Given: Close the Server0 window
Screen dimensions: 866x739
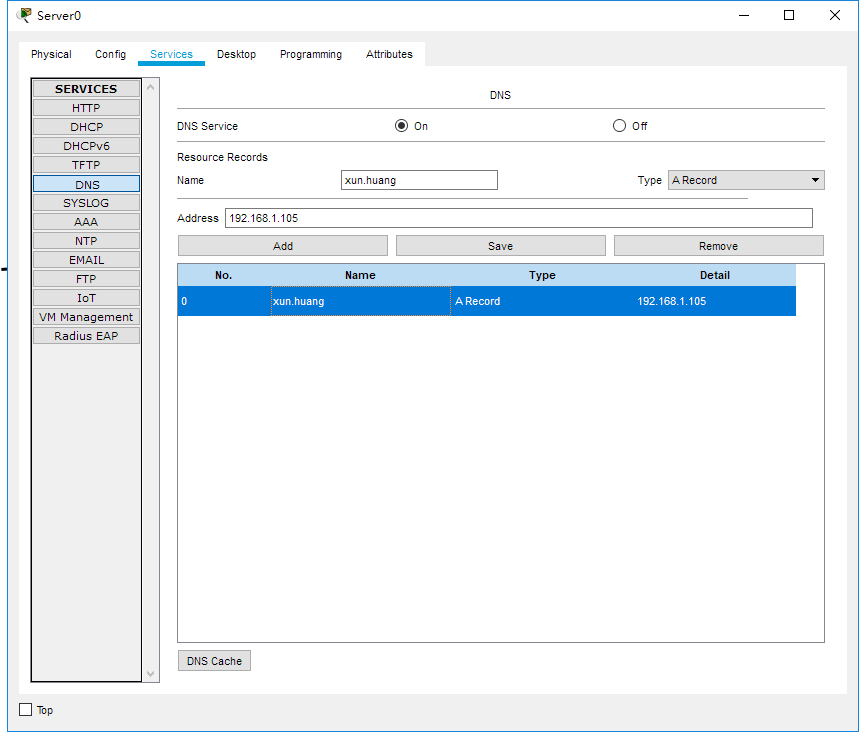Looking at the screenshot, I should pyautogui.click(x=835, y=15).
